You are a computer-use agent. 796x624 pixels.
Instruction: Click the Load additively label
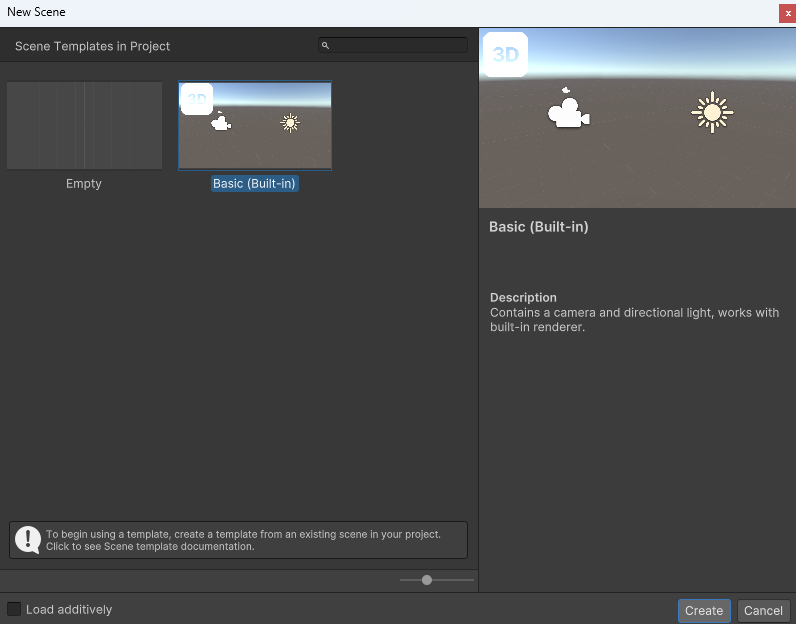(69, 609)
